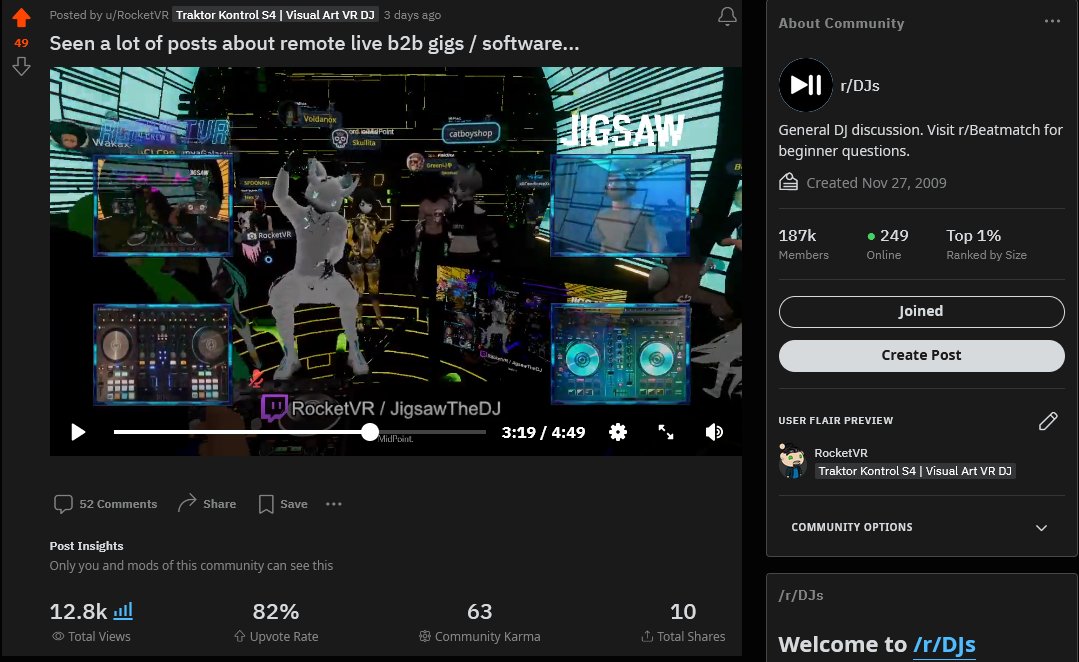The image size is (1079, 662).
Task: Save the post
Action: tap(283, 504)
